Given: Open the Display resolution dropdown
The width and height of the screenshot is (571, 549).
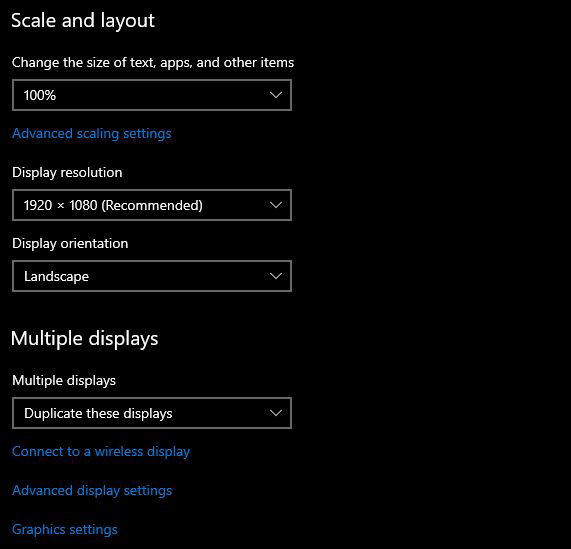Looking at the screenshot, I should pos(152,205).
